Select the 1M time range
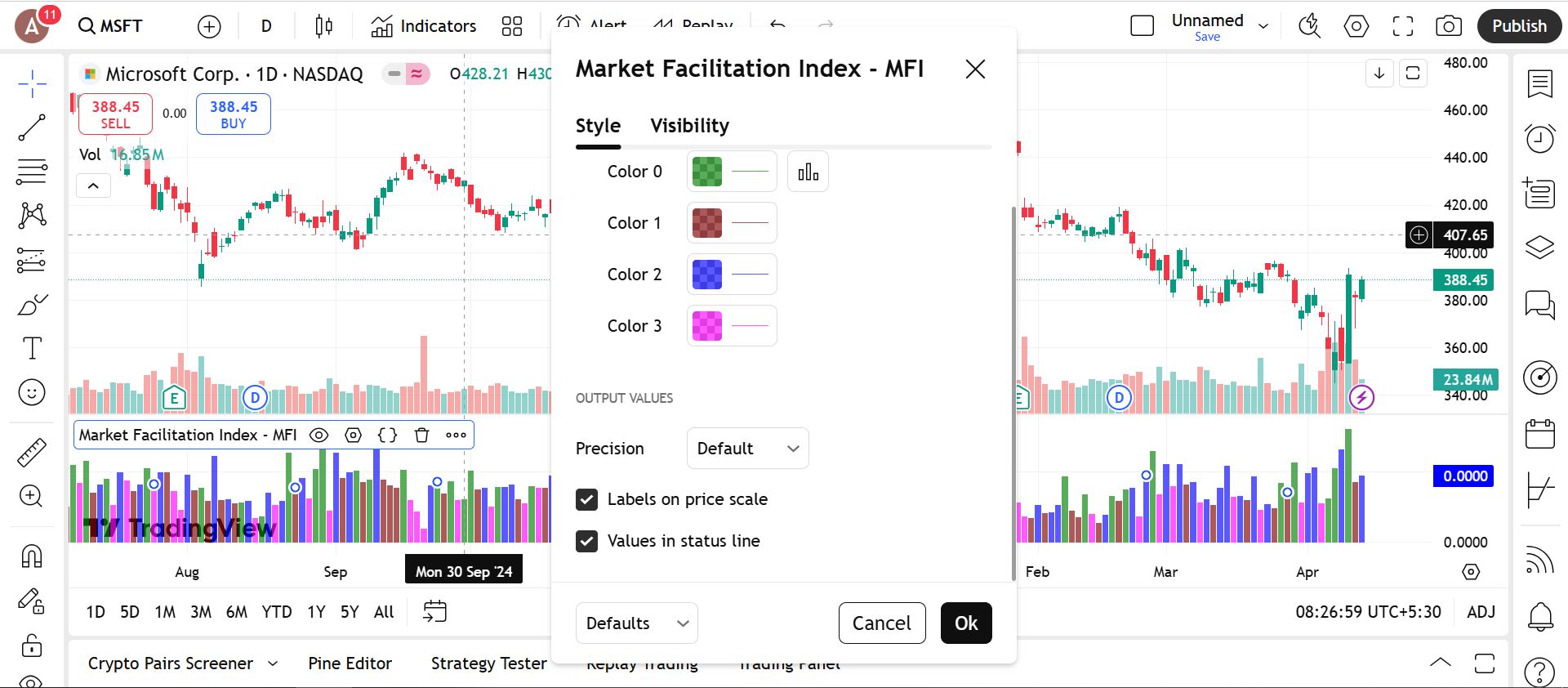The image size is (1568, 688). 165,612
